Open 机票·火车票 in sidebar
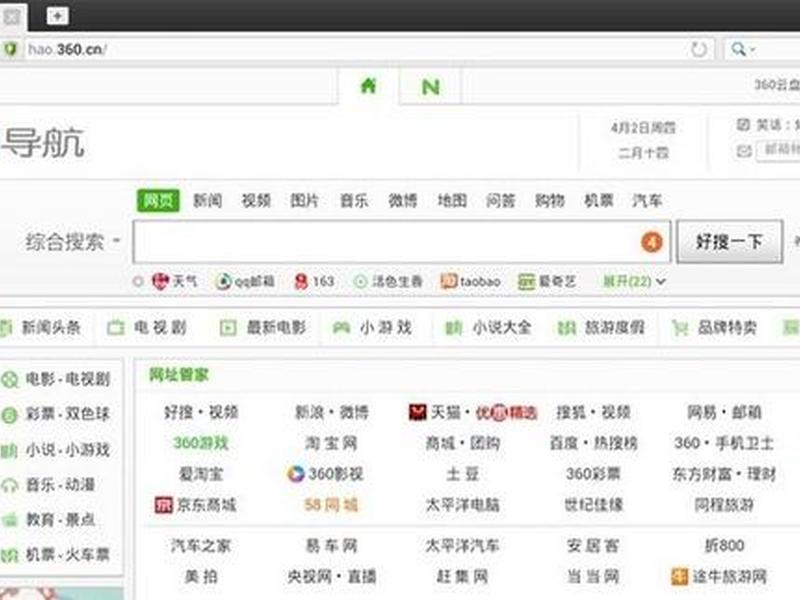 (x=67, y=555)
